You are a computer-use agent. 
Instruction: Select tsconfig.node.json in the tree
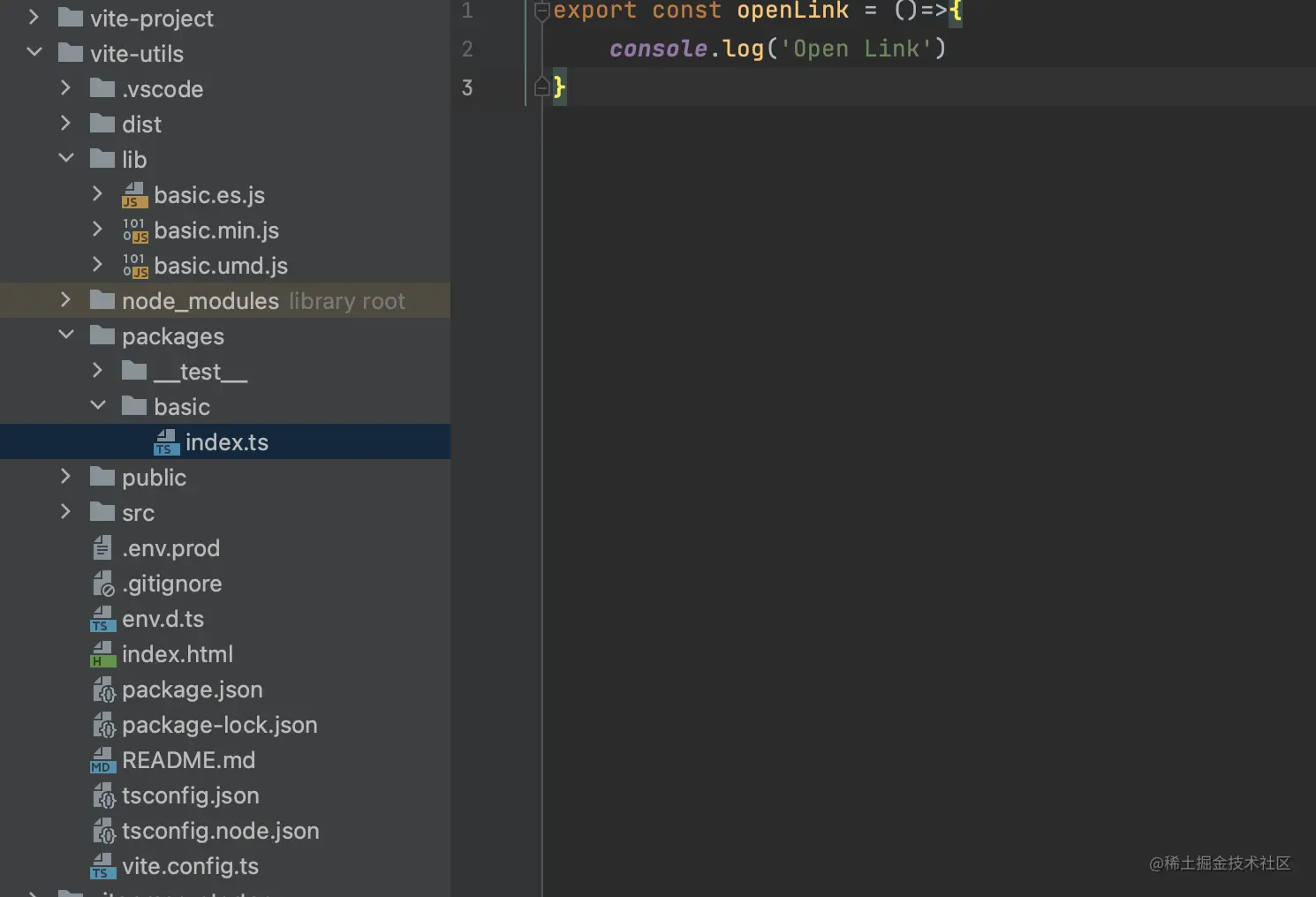pos(221,831)
